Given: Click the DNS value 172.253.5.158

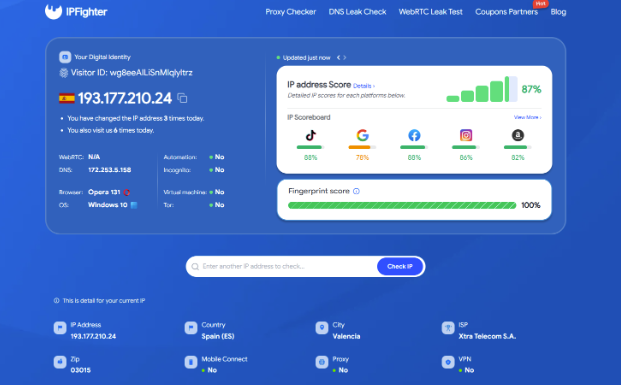Looking at the screenshot, I should pyautogui.click(x=109, y=170).
